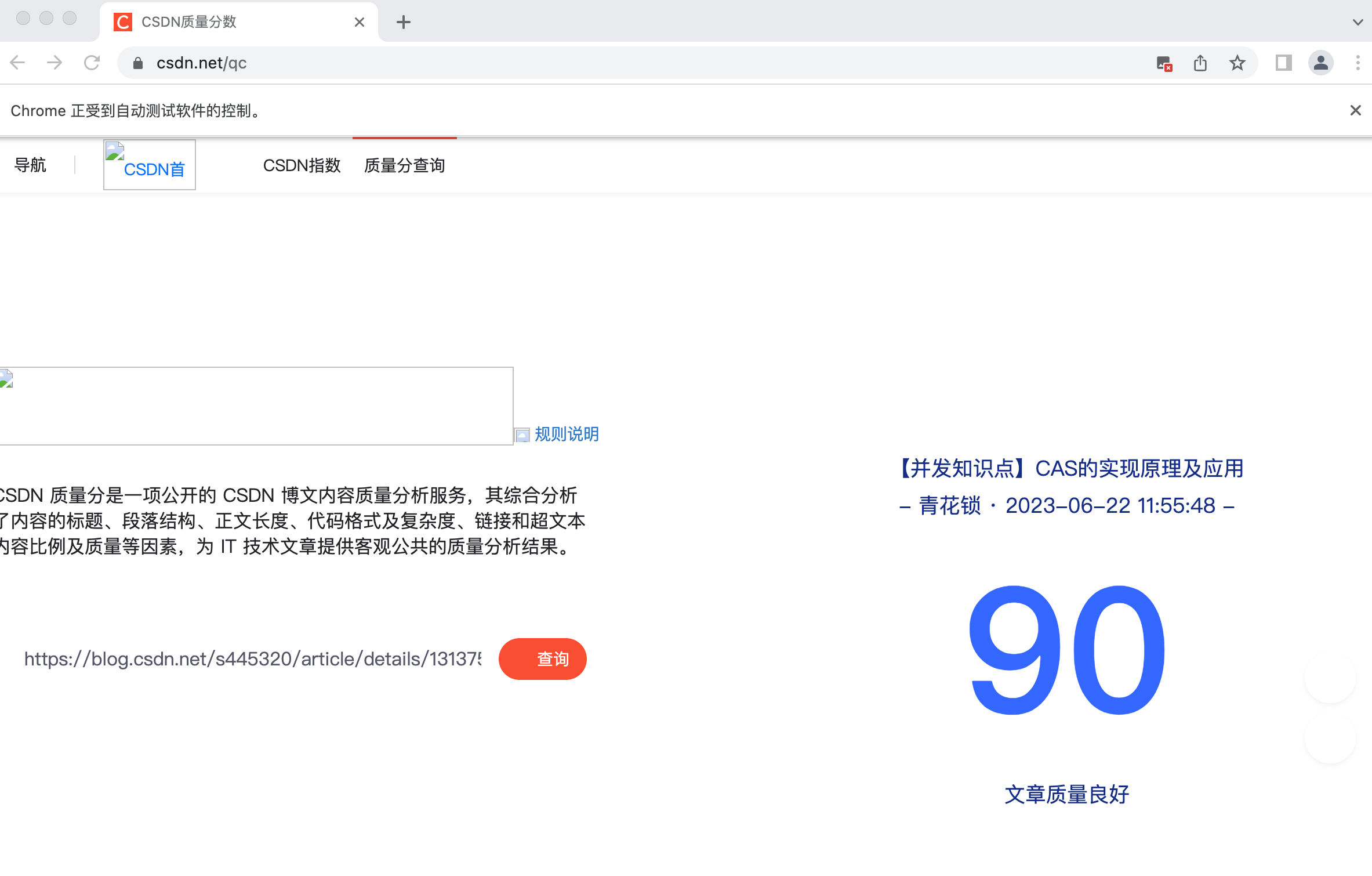Click the upper round floating button
The height and width of the screenshot is (876, 1372).
click(1330, 678)
